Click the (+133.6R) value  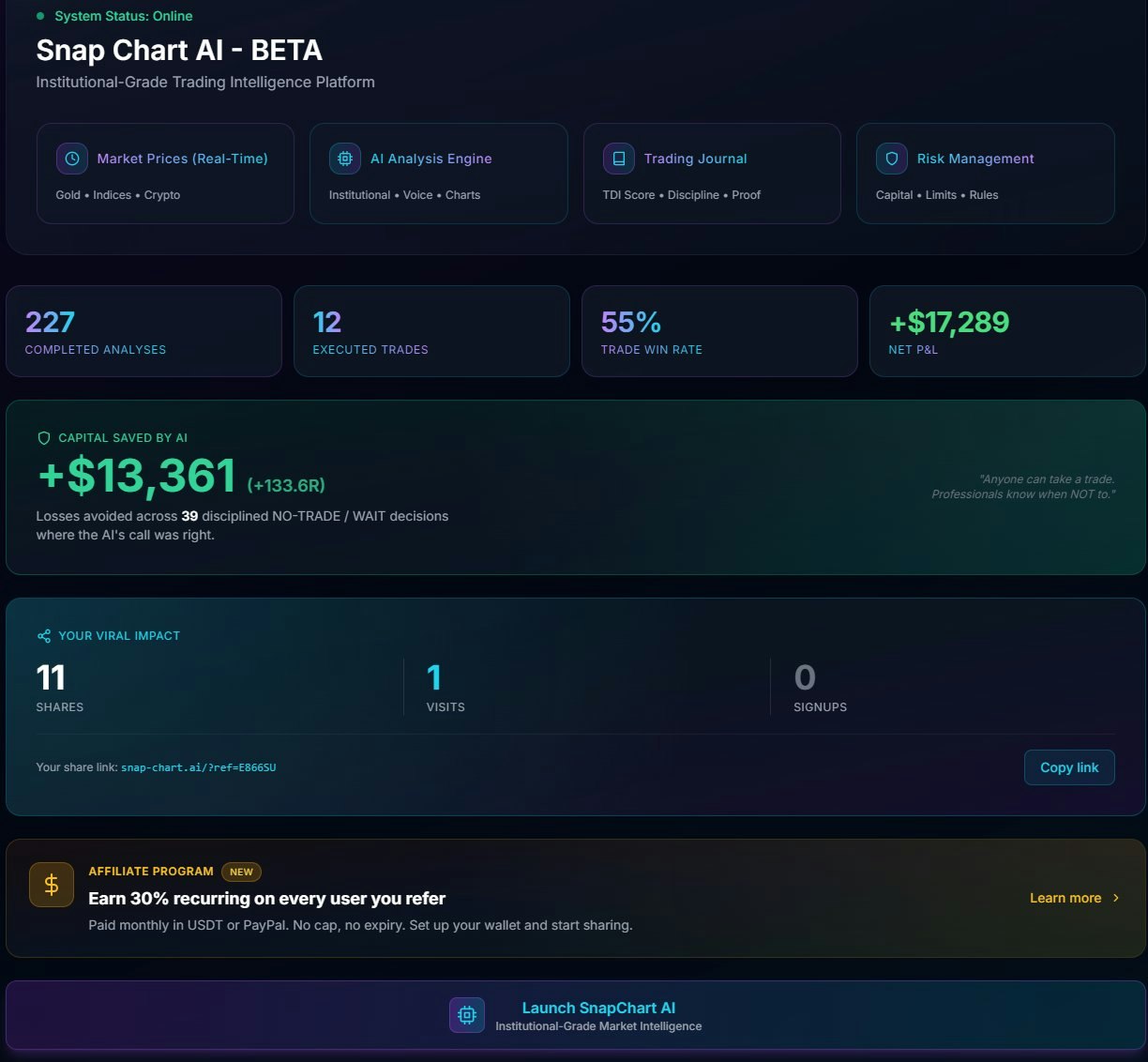[286, 485]
